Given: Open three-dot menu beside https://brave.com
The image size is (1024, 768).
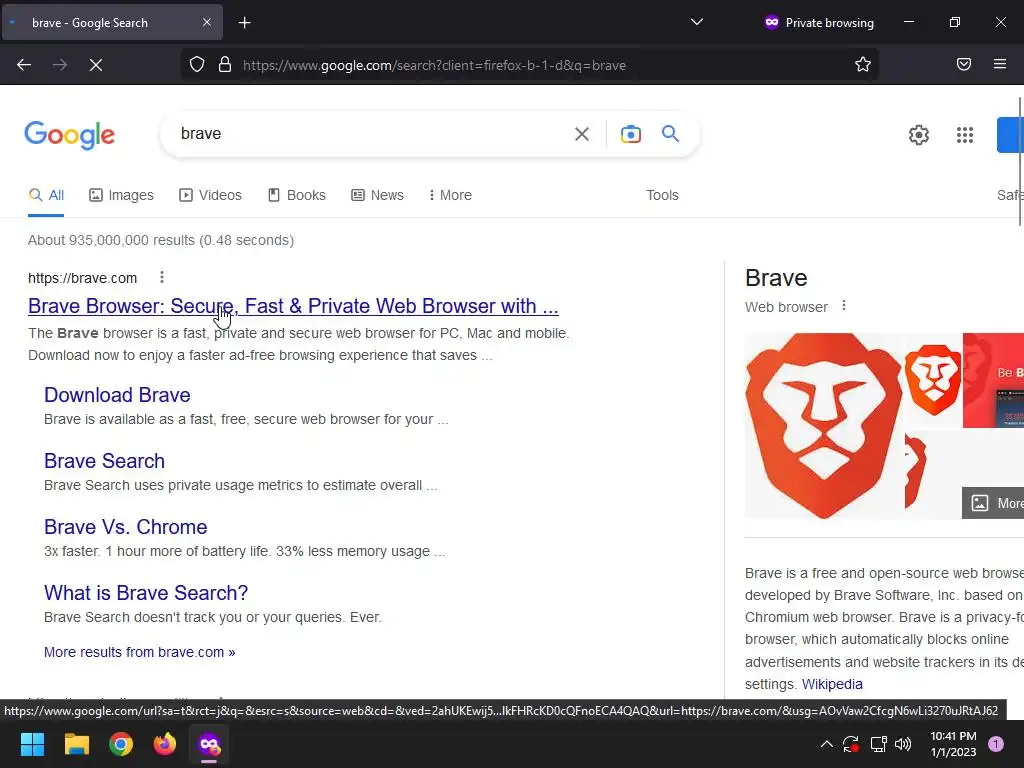Looking at the screenshot, I should (x=162, y=278).
